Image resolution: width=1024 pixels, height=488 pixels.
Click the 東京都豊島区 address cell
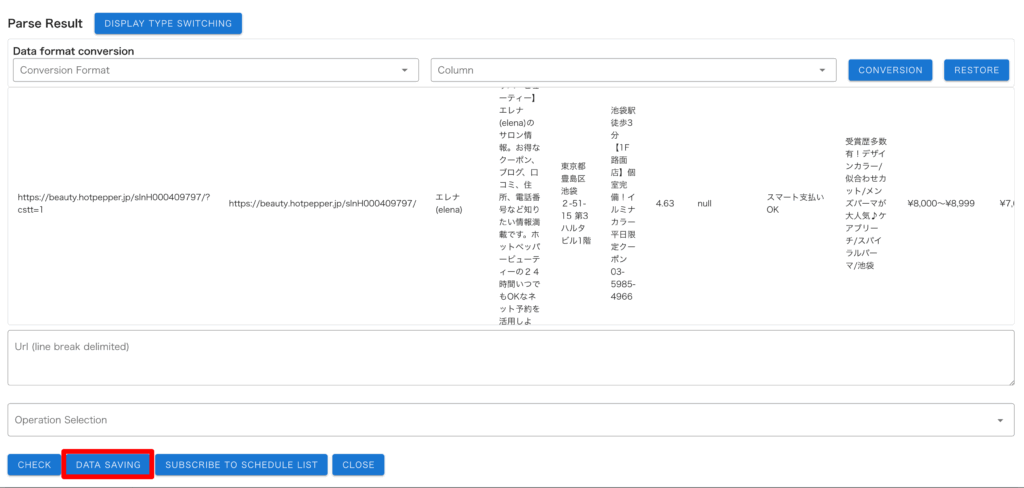click(579, 203)
